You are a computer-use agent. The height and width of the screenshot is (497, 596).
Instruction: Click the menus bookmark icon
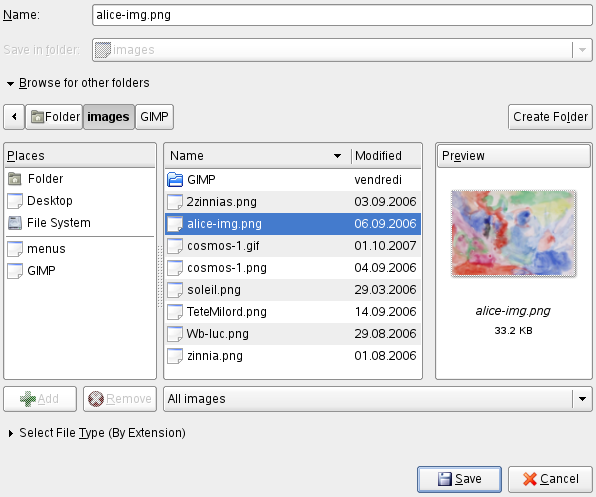[x=15, y=249]
